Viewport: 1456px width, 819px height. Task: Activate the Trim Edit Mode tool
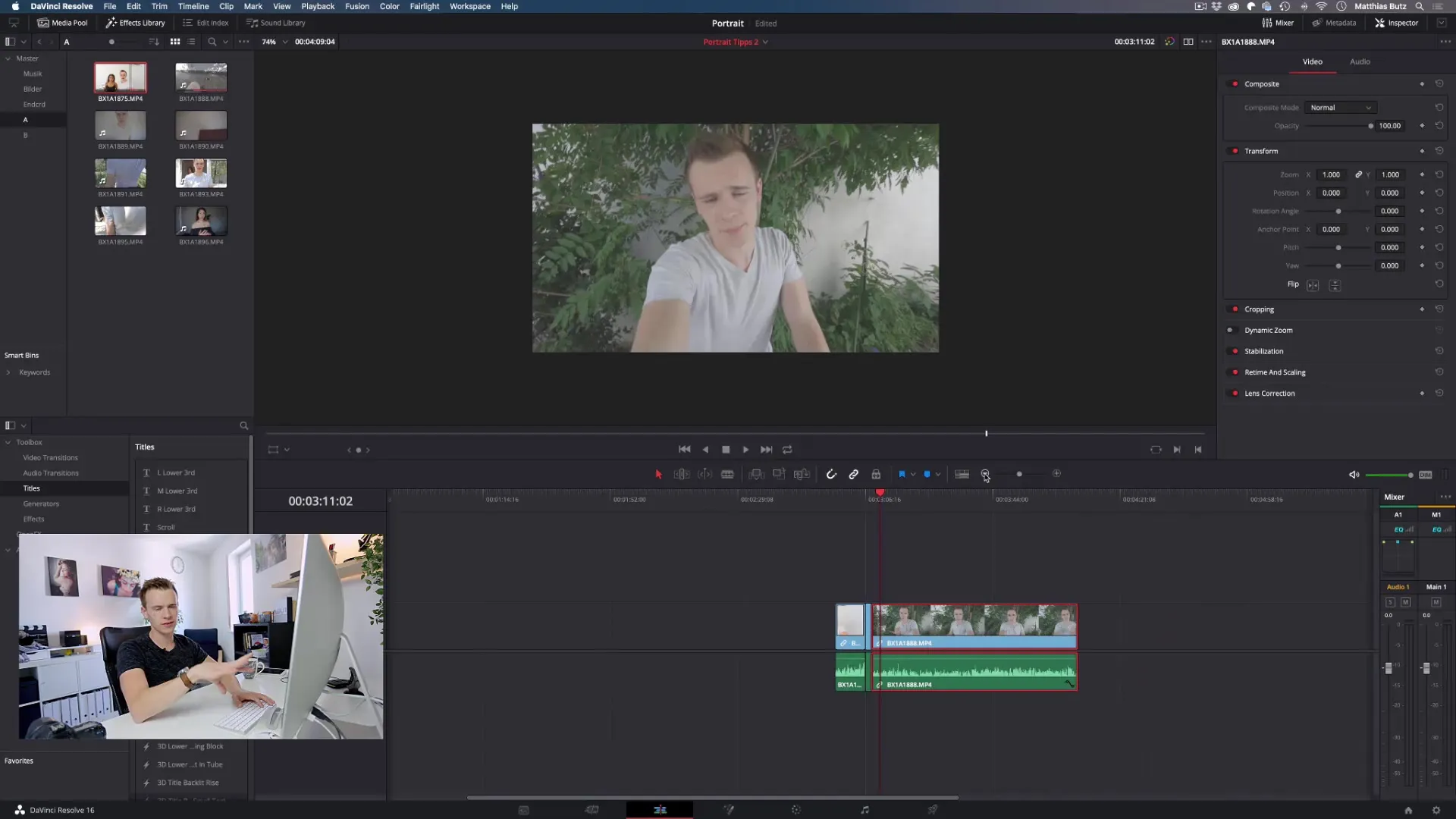pyautogui.click(x=681, y=474)
